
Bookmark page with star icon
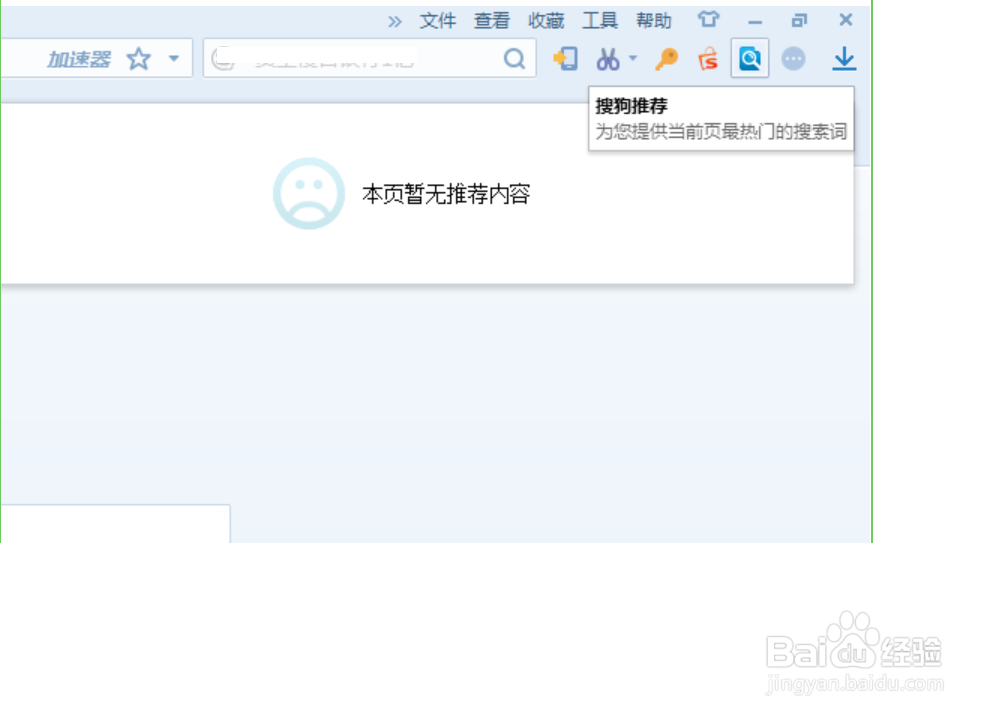pyautogui.click(x=138, y=59)
